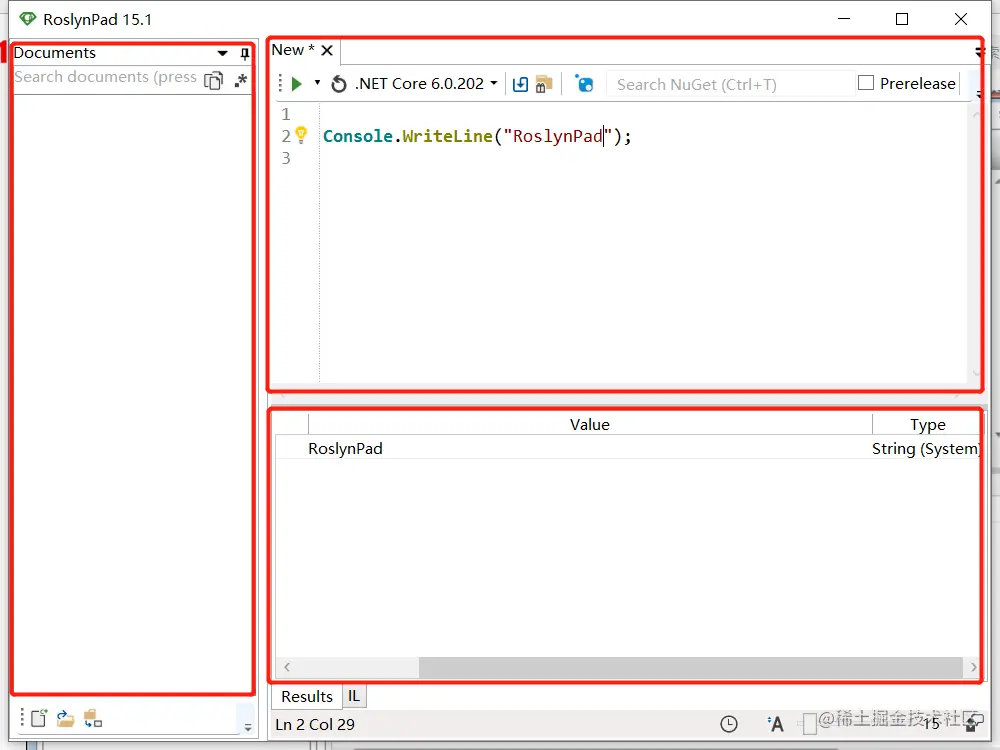Switch to the Results tab

click(307, 696)
